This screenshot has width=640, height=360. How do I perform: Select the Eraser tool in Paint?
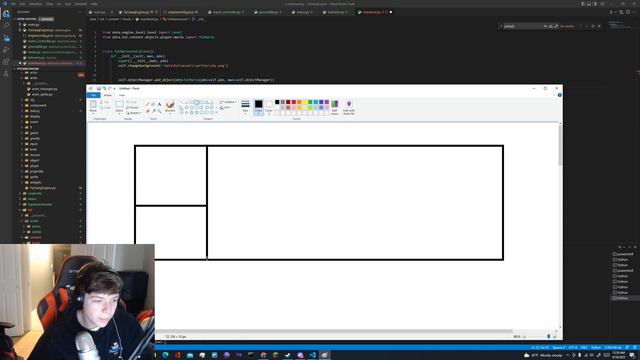point(148,111)
